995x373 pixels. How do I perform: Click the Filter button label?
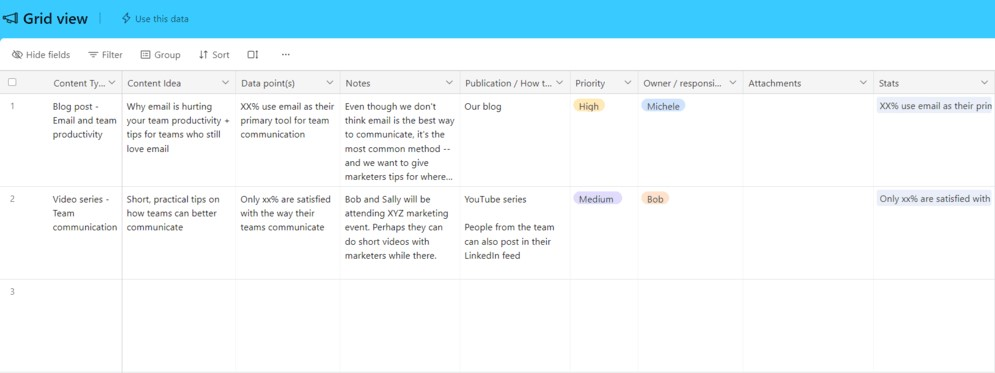point(112,55)
